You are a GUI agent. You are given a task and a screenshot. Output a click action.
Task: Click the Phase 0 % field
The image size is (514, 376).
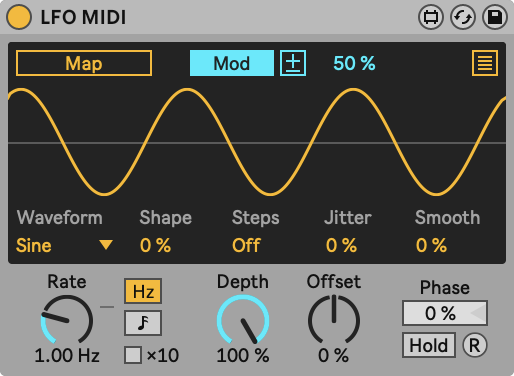pyautogui.click(x=445, y=313)
